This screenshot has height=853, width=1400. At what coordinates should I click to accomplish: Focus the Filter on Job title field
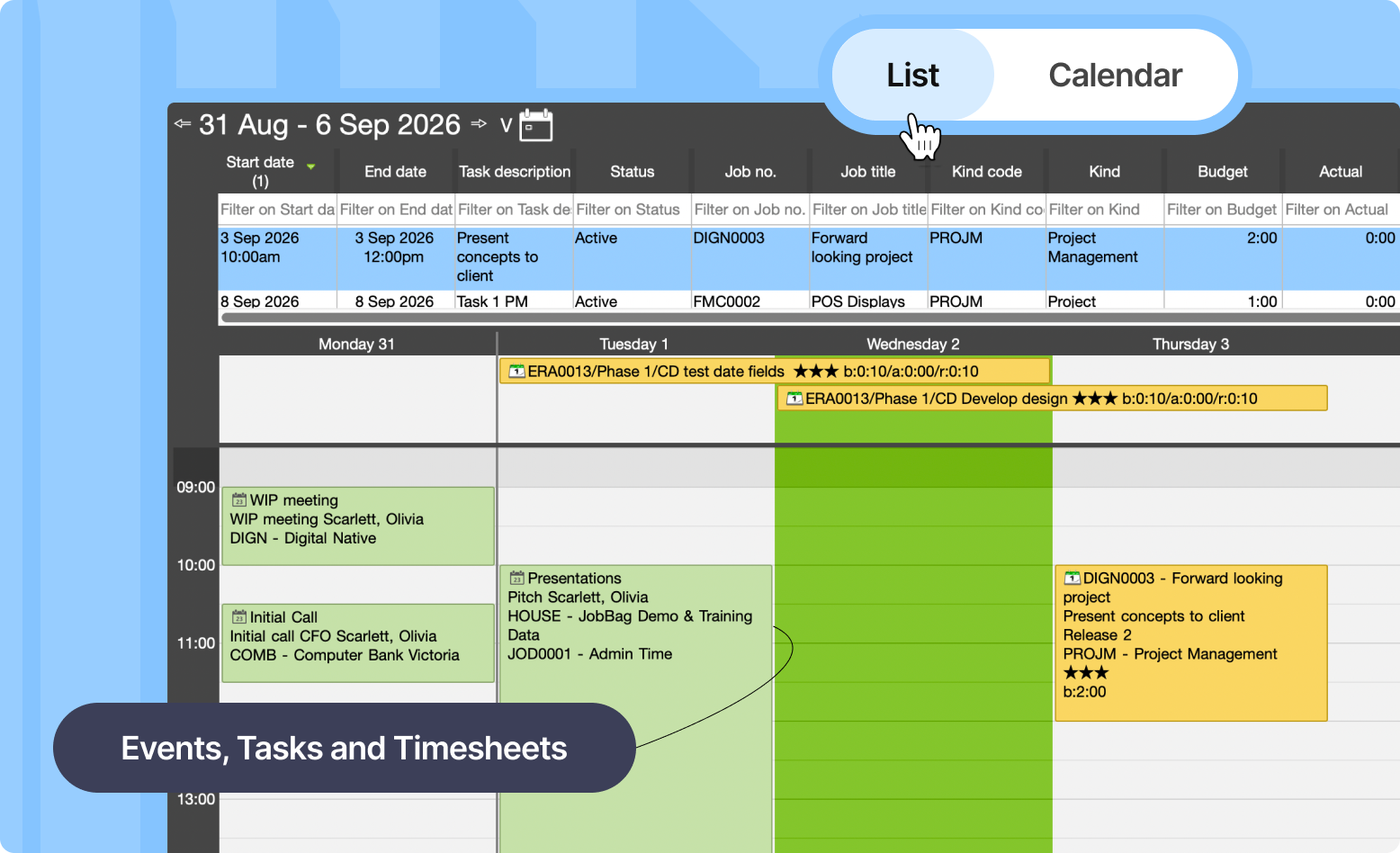coord(869,210)
